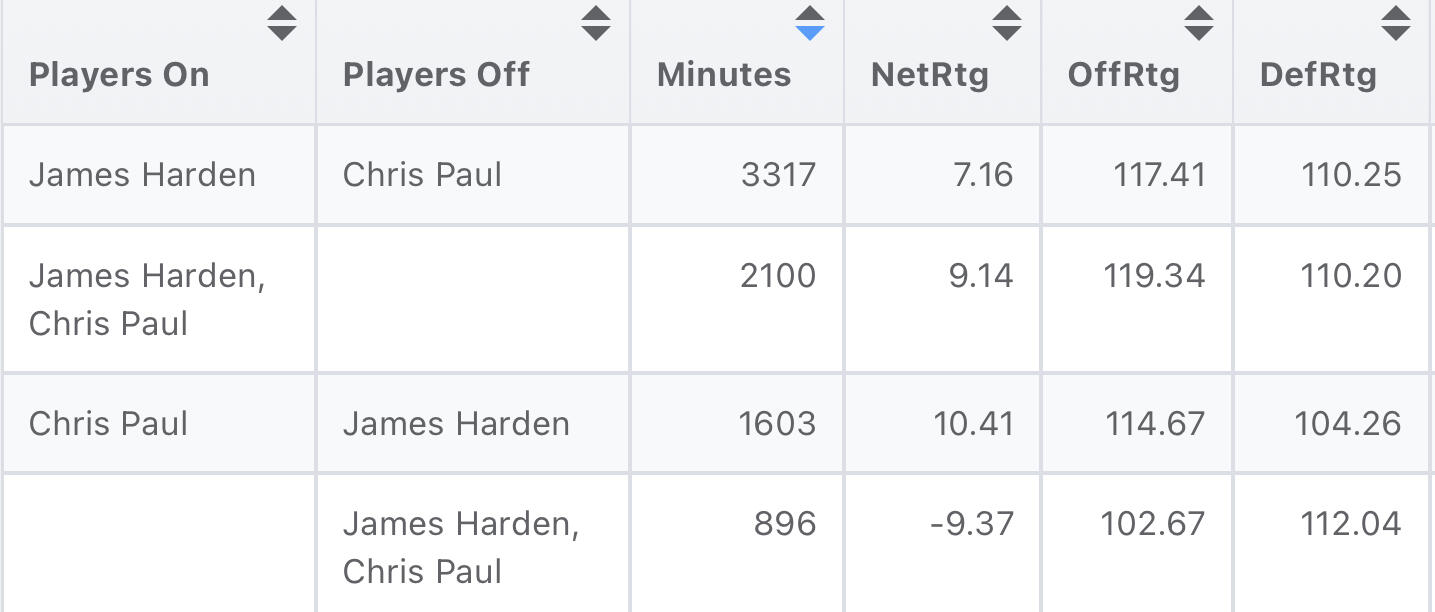1435x612 pixels.
Task: Sort table by Players On header text
Action: click(x=119, y=75)
